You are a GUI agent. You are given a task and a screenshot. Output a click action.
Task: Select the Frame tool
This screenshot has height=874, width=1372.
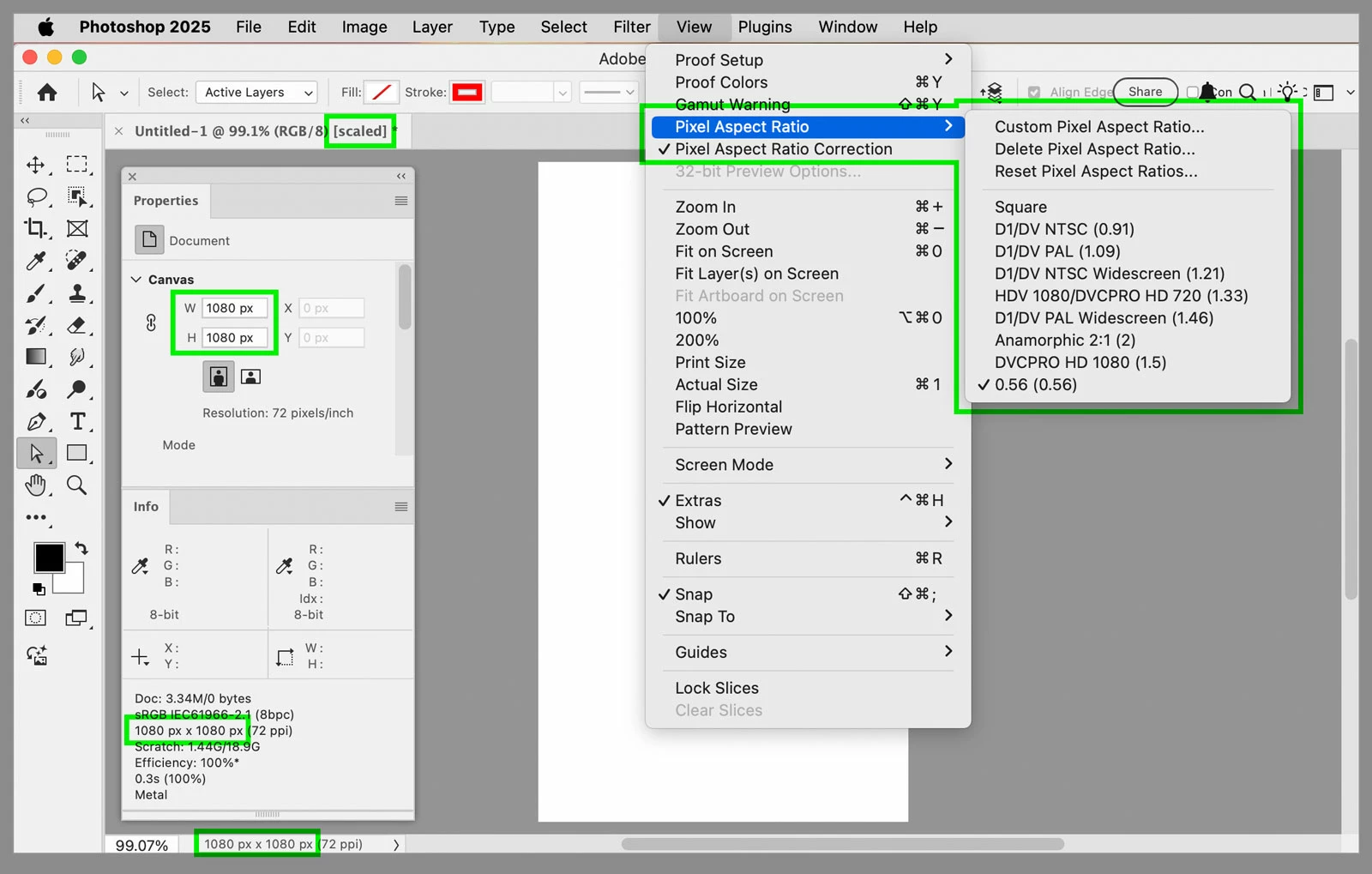tap(77, 229)
